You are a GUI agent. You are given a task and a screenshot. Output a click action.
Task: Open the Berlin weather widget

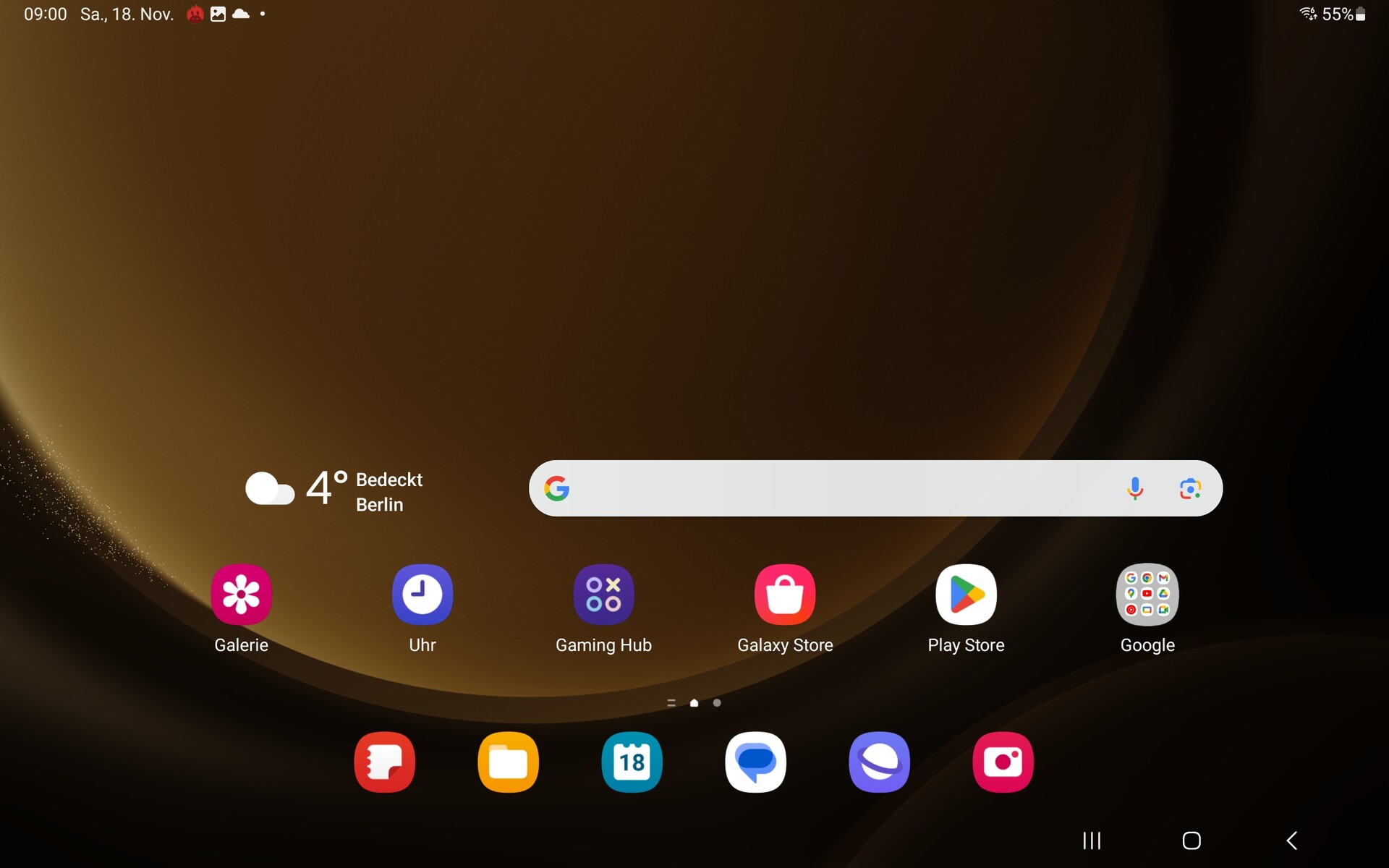[x=334, y=490]
